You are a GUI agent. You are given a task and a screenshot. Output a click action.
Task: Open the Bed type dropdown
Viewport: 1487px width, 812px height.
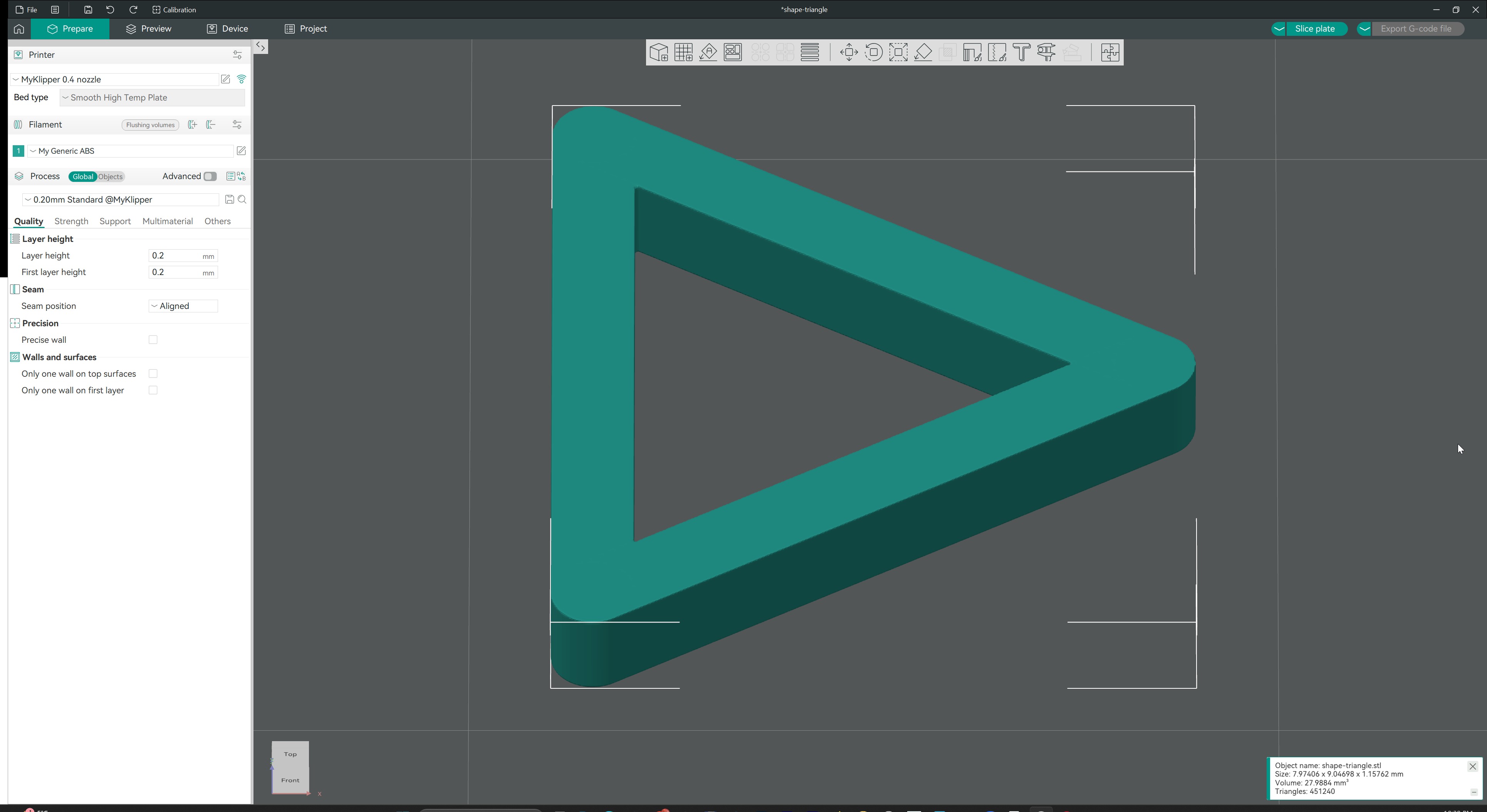click(x=153, y=97)
